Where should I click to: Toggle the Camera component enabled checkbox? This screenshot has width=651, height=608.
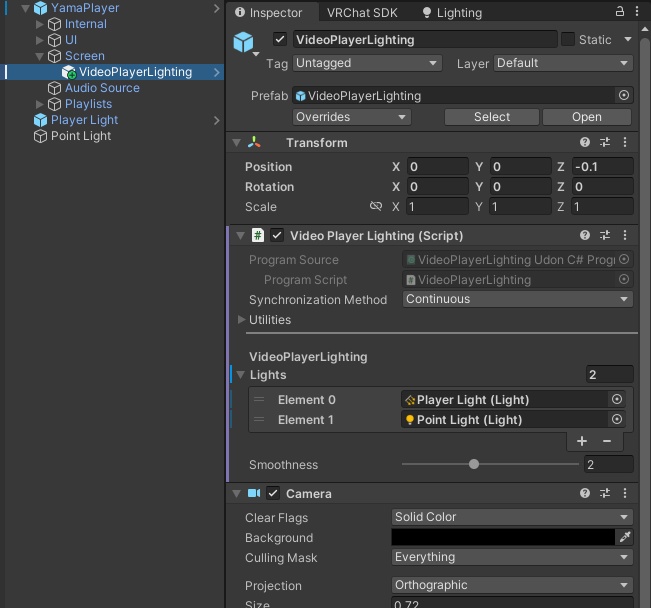[273, 493]
